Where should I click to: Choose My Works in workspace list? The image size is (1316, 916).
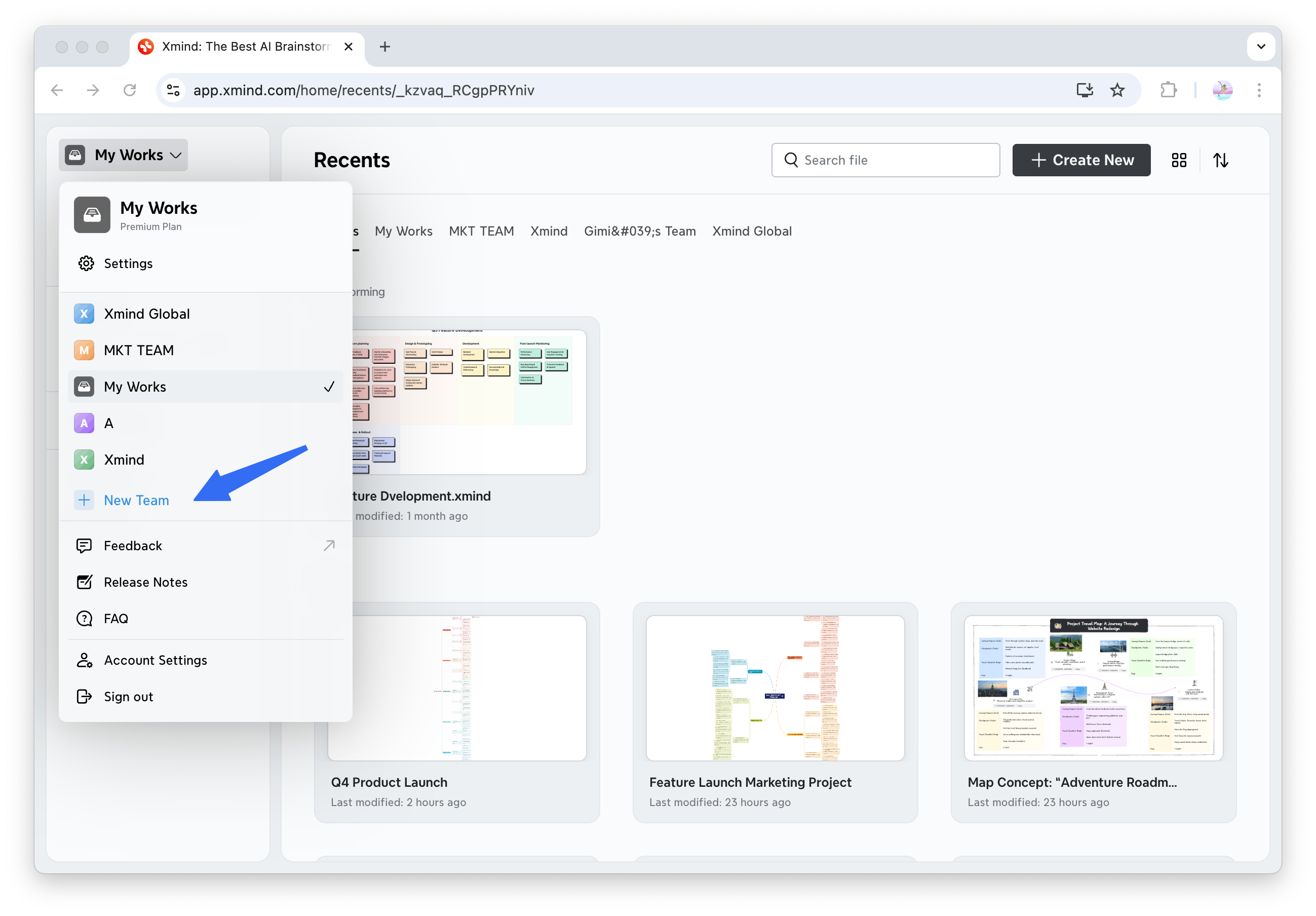point(205,387)
